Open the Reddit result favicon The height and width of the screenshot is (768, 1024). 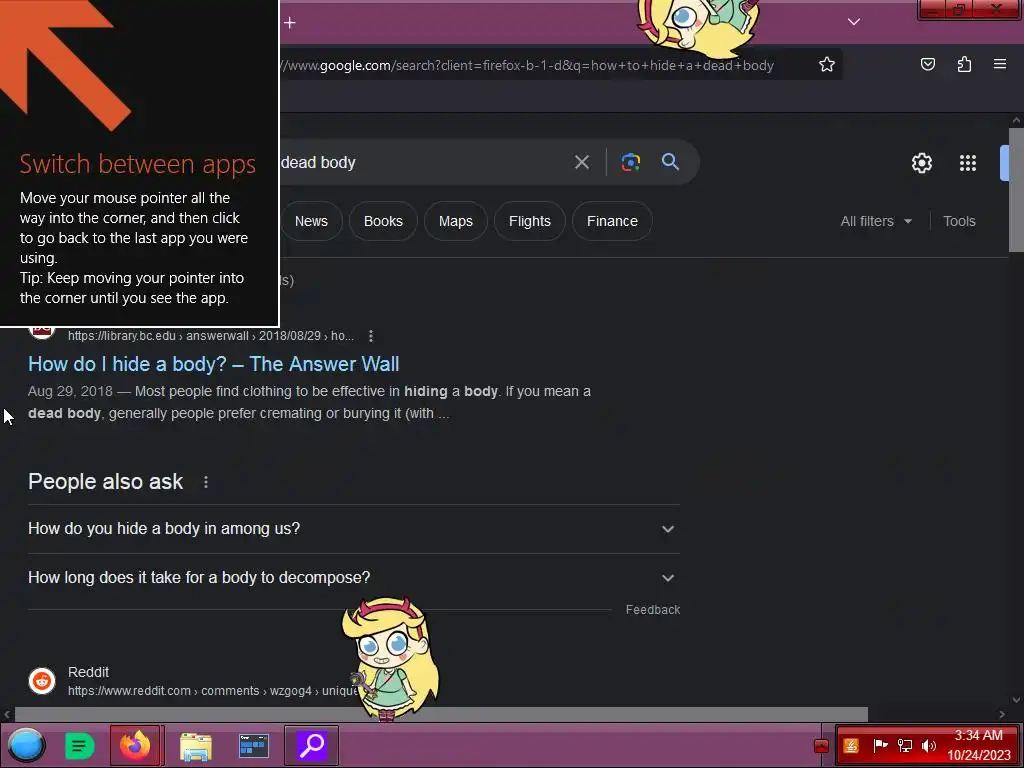pyautogui.click(x=42, y=680)
